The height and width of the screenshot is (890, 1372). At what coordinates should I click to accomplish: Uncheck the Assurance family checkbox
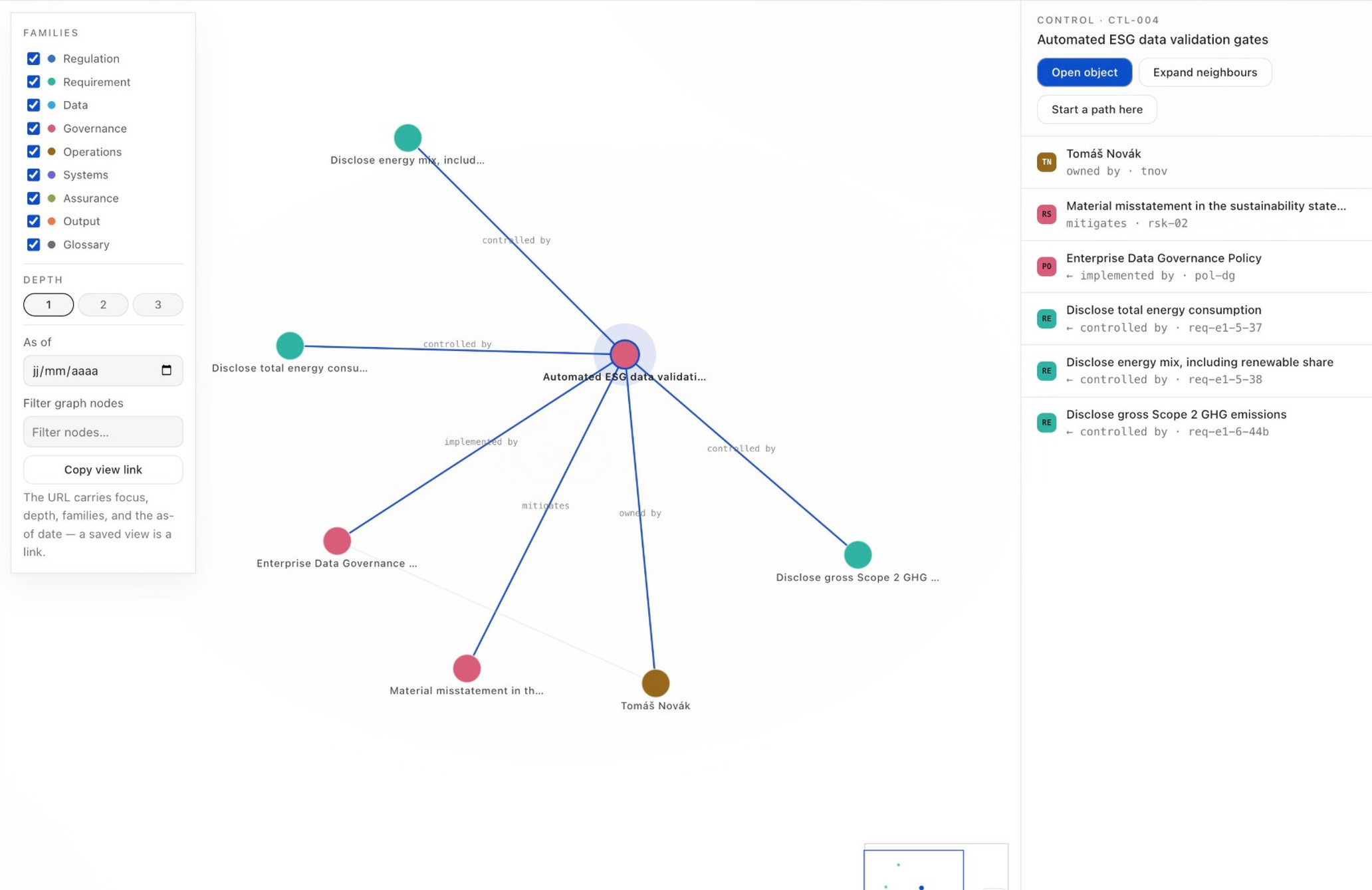[x=33, y=198]
